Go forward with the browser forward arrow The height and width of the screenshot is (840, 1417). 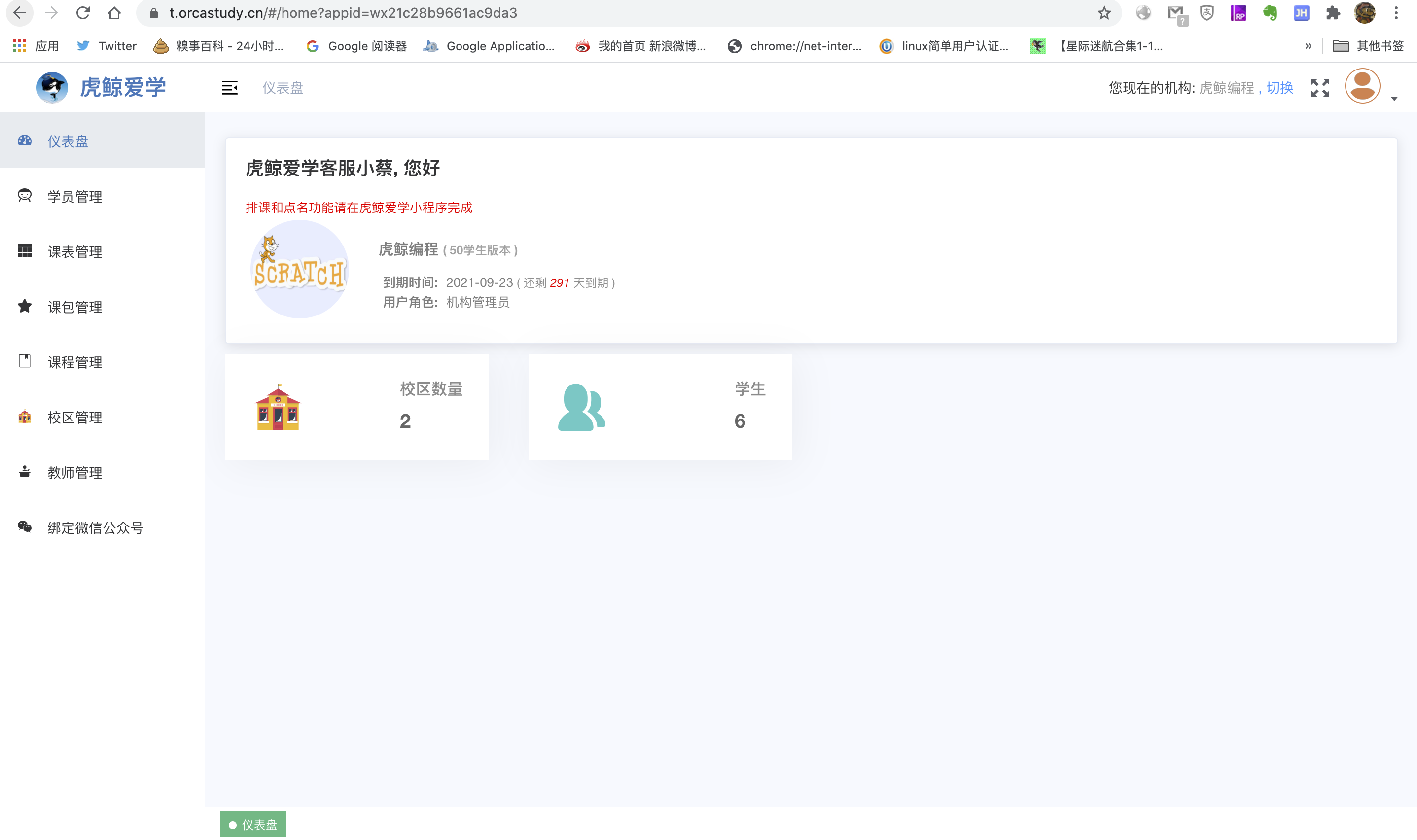pos(51,12)
